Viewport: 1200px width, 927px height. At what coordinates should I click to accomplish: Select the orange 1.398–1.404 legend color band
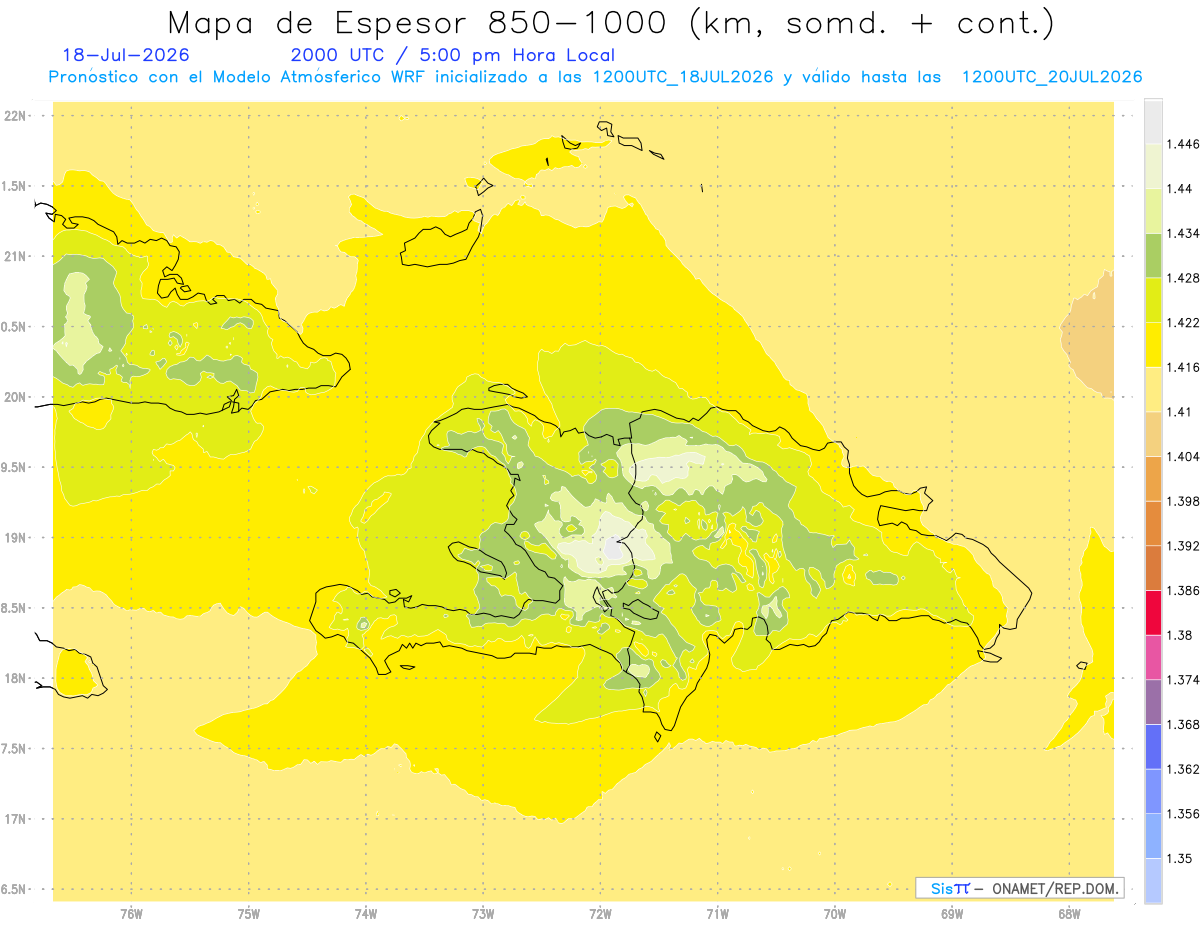[x=1153, y=479]
